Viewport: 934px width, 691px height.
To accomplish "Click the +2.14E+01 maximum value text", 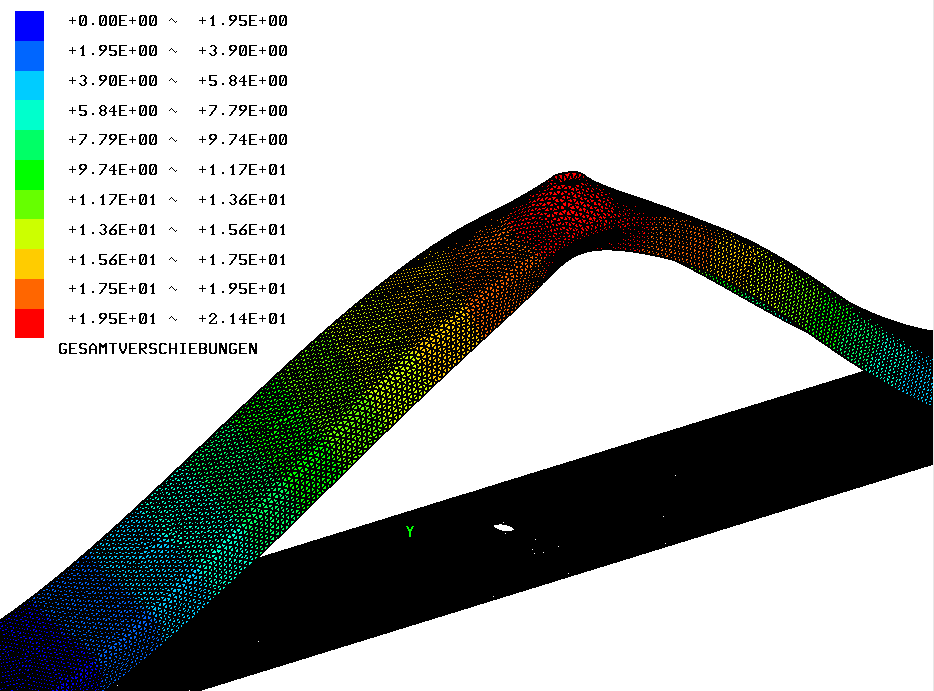I will point(242,319).
